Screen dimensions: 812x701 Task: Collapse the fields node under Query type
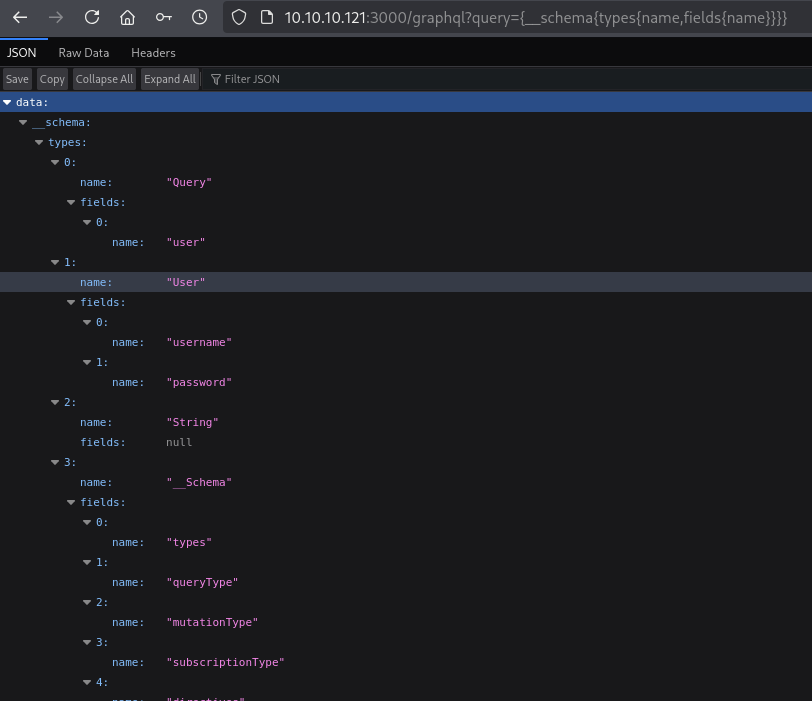(71, 202)
